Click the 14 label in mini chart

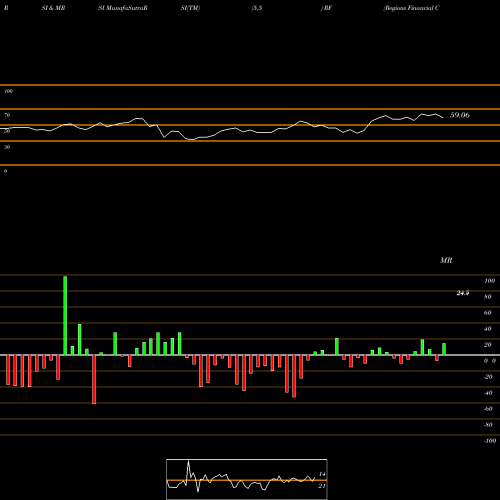(322, 474)
